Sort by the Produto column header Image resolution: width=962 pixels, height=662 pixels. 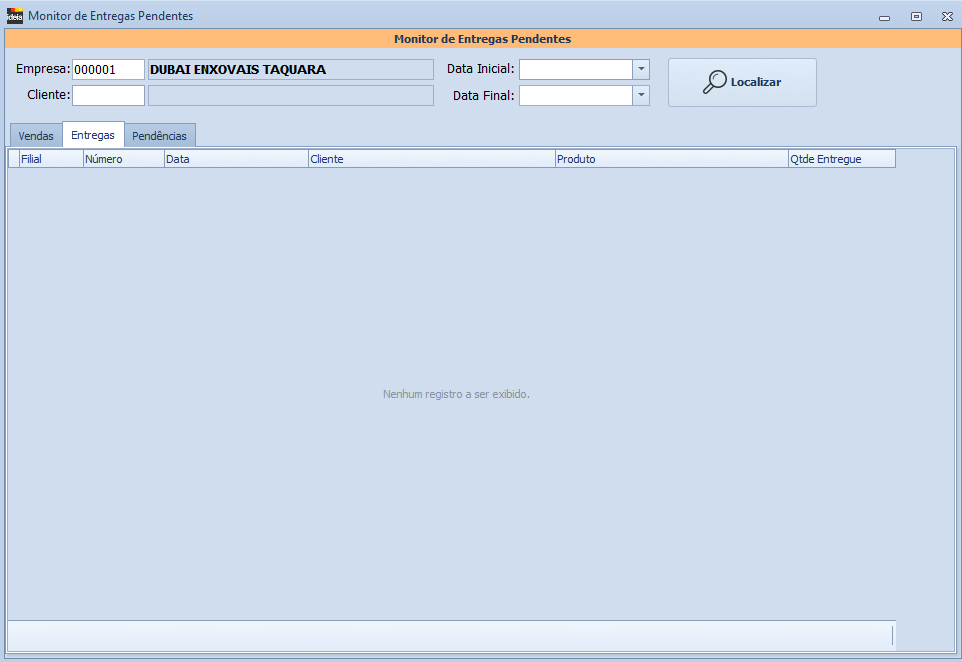(x=670, y=159)
